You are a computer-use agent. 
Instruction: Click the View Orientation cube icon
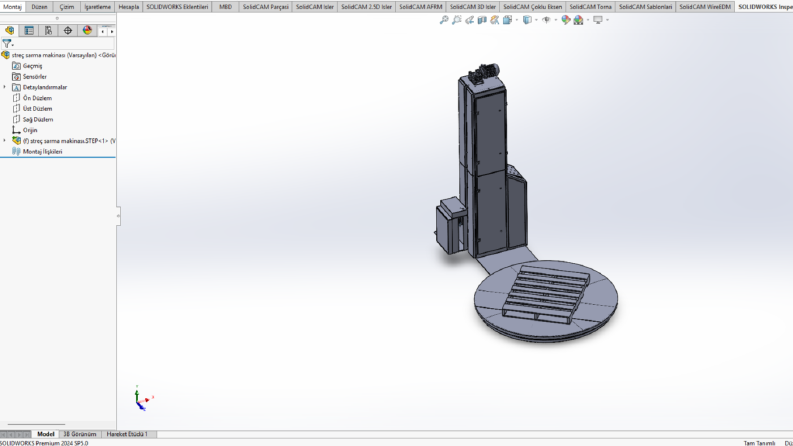click(507, 20)
